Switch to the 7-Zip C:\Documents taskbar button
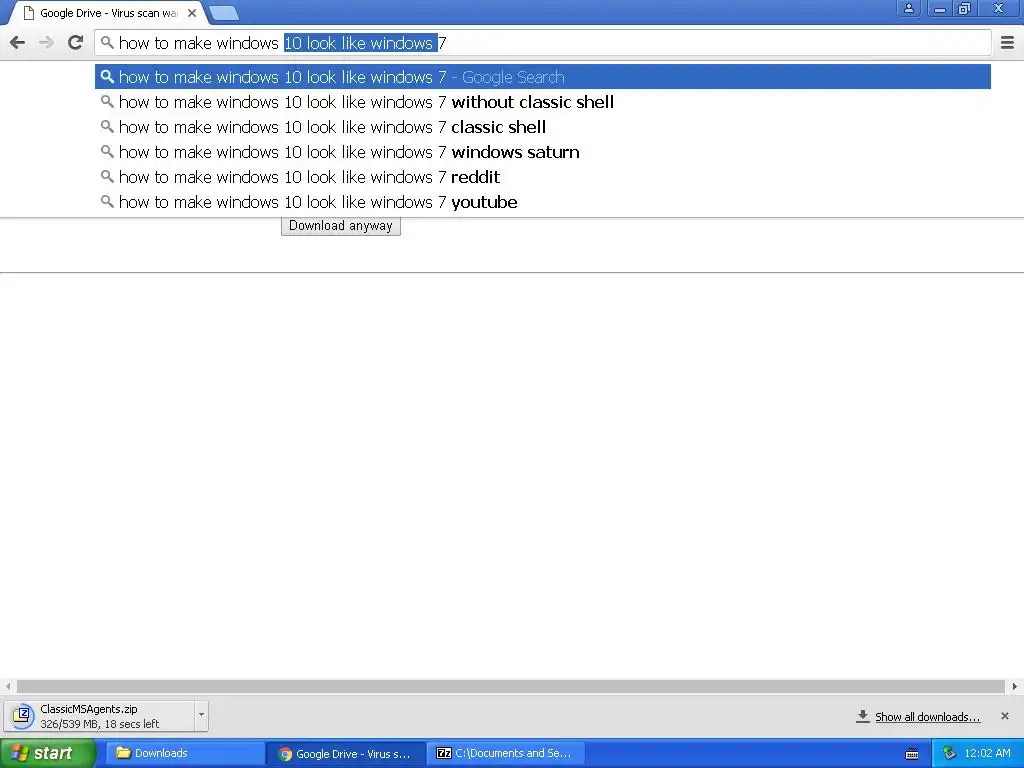This screenshot has width=1024, height=768. (505, 754)
